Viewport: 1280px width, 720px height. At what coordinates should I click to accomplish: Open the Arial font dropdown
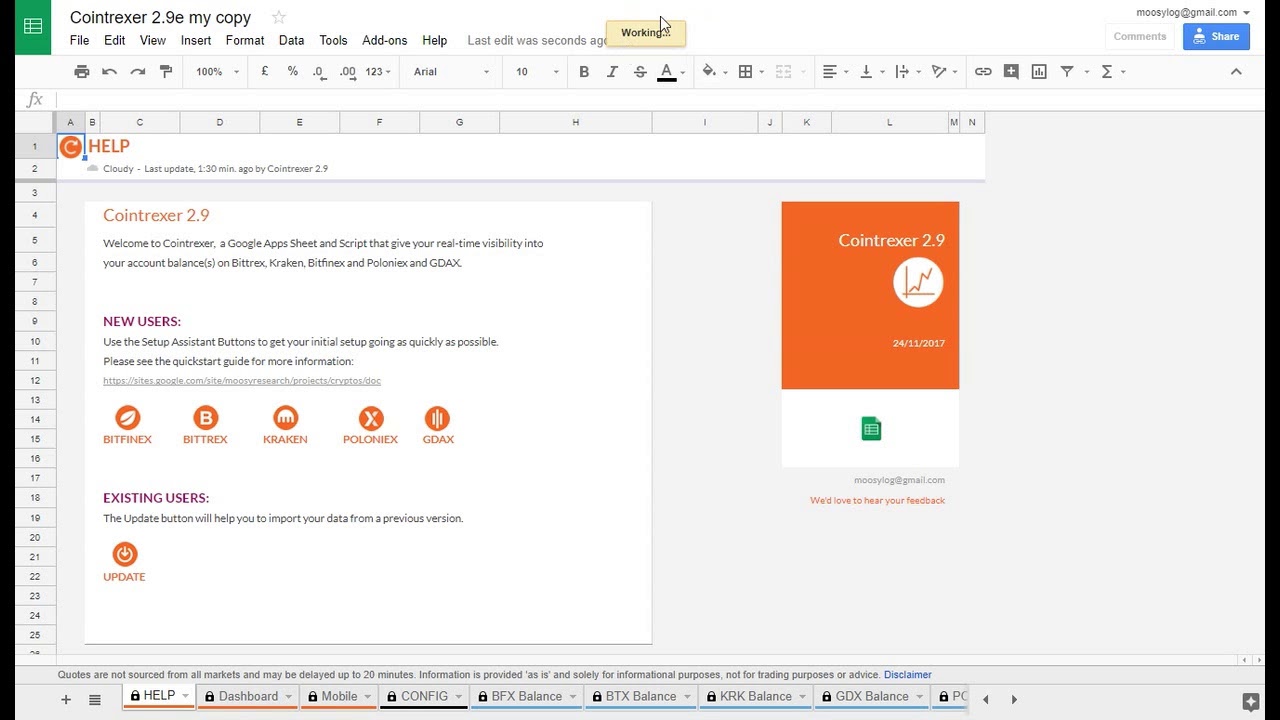(452, 72)
